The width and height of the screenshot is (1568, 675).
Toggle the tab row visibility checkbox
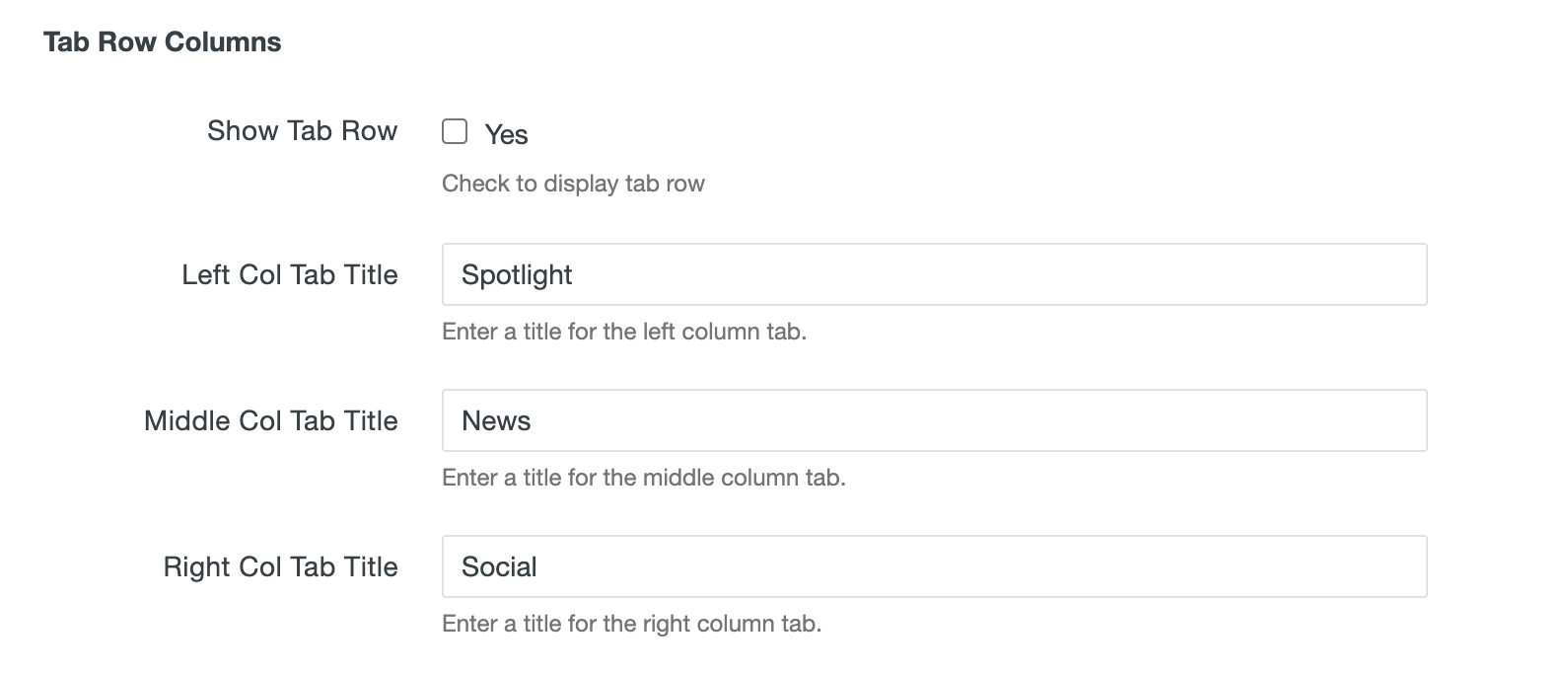click(455, 130)
